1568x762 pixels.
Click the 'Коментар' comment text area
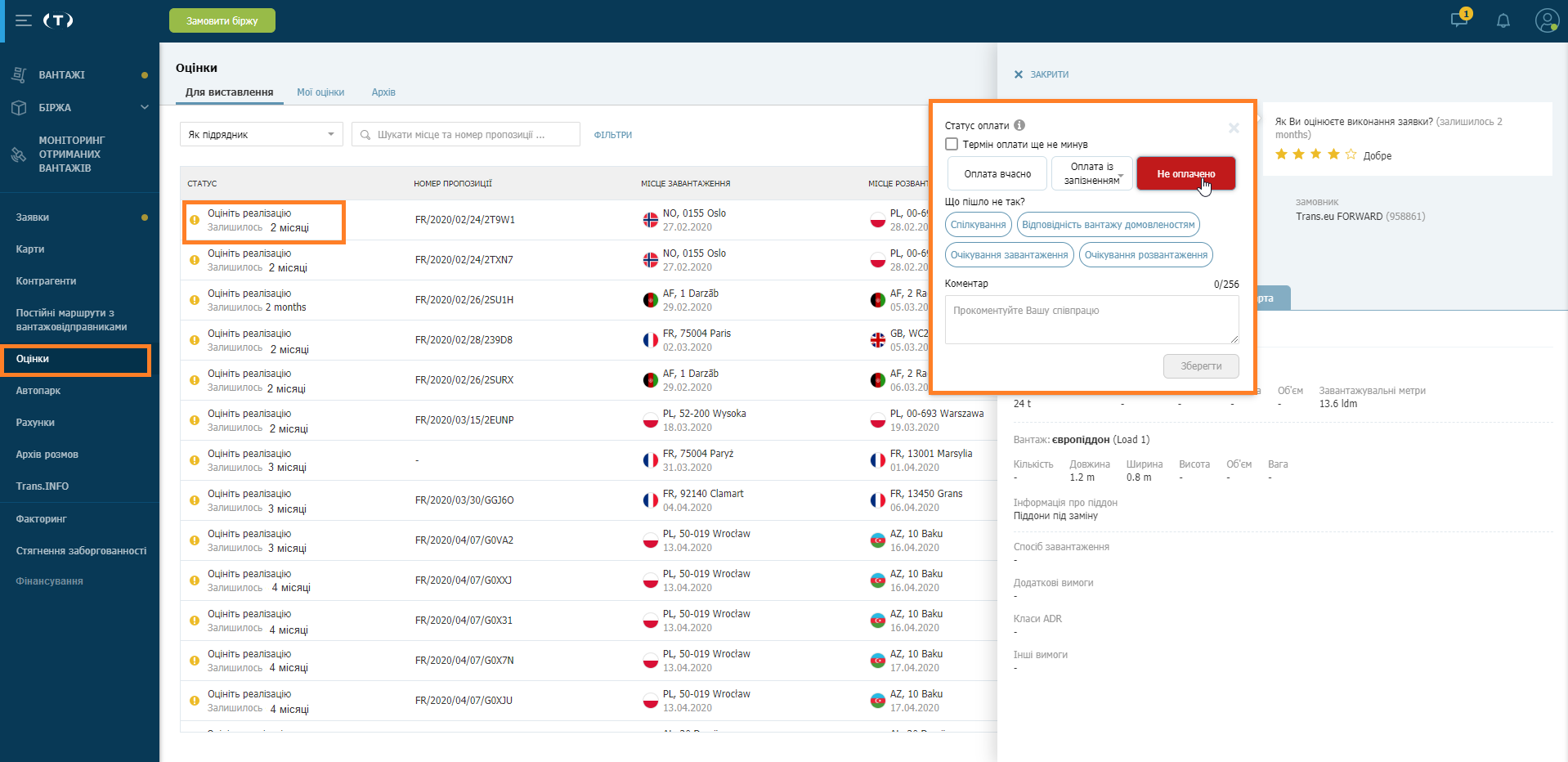pyautogui.click(x=1092, y=320)
